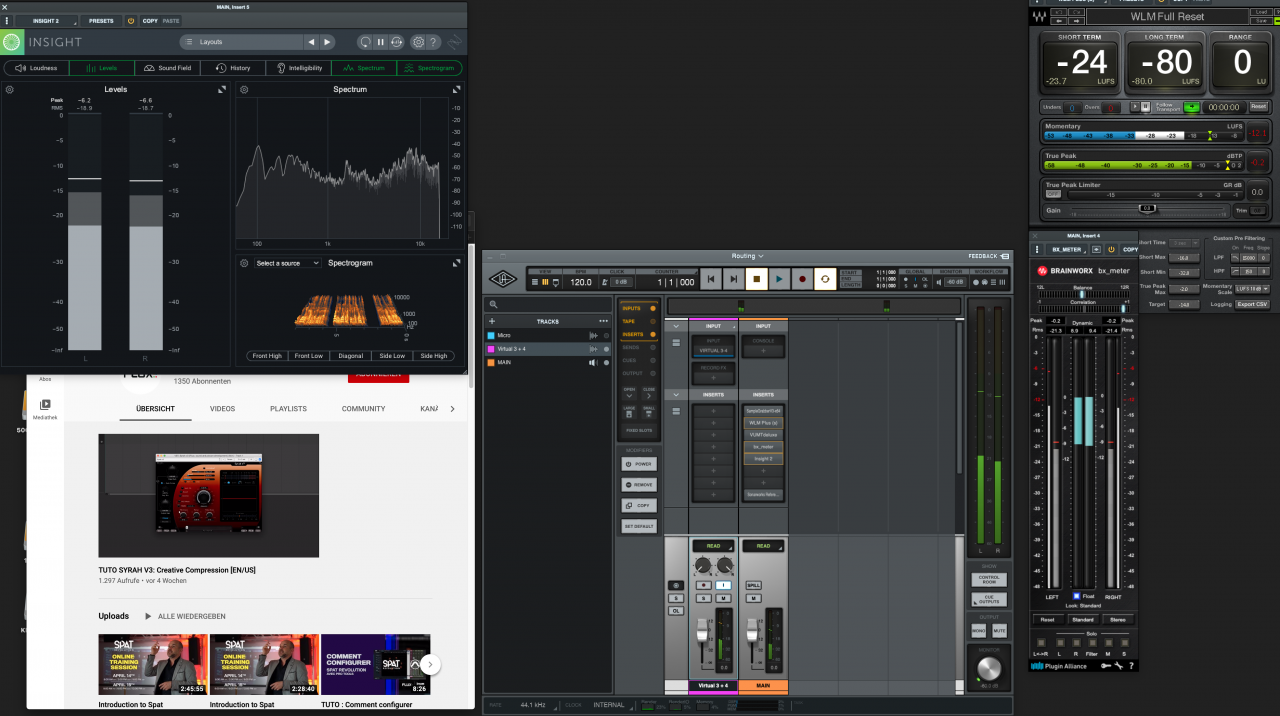Search tracks with the magnifier icon

coord(493,304)
